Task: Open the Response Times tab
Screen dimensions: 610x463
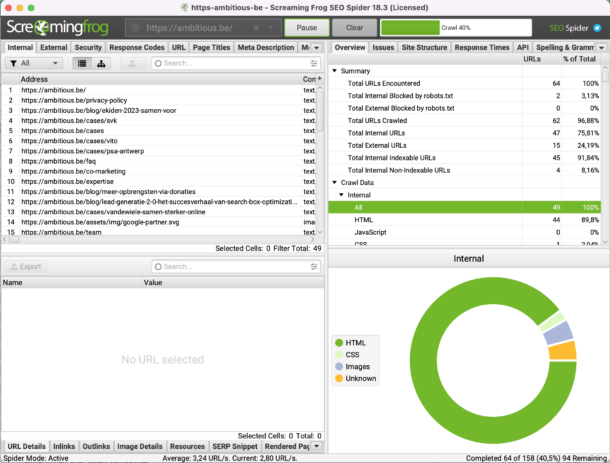Action: pos(482,47)
